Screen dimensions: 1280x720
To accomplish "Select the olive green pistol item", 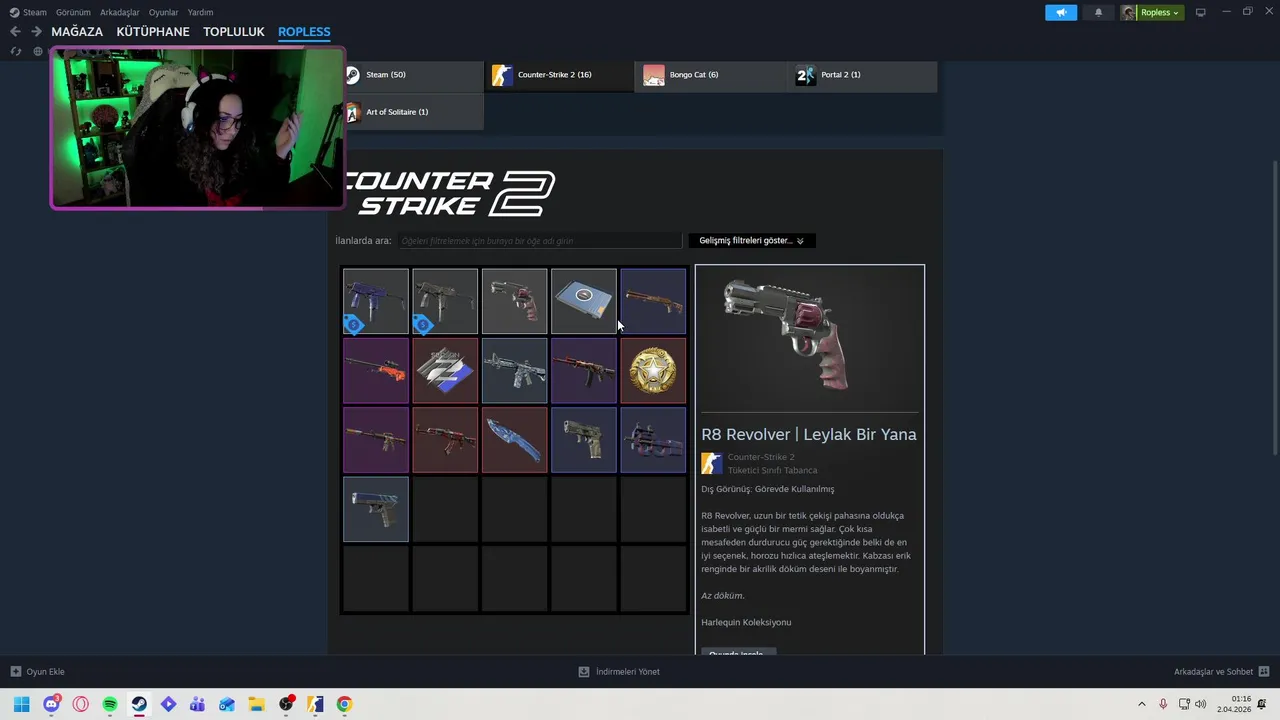I will 584,440.
